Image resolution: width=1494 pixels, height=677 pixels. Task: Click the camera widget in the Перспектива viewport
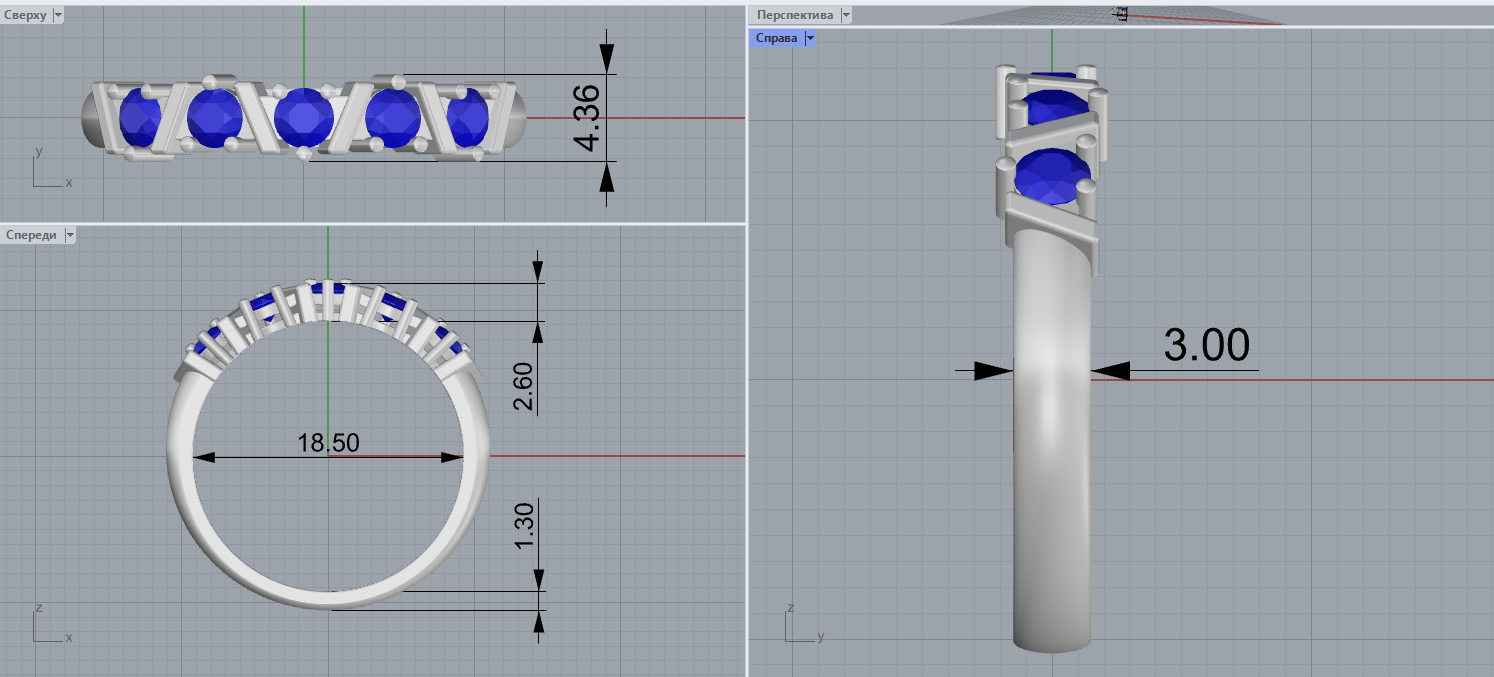[1121, 13]
